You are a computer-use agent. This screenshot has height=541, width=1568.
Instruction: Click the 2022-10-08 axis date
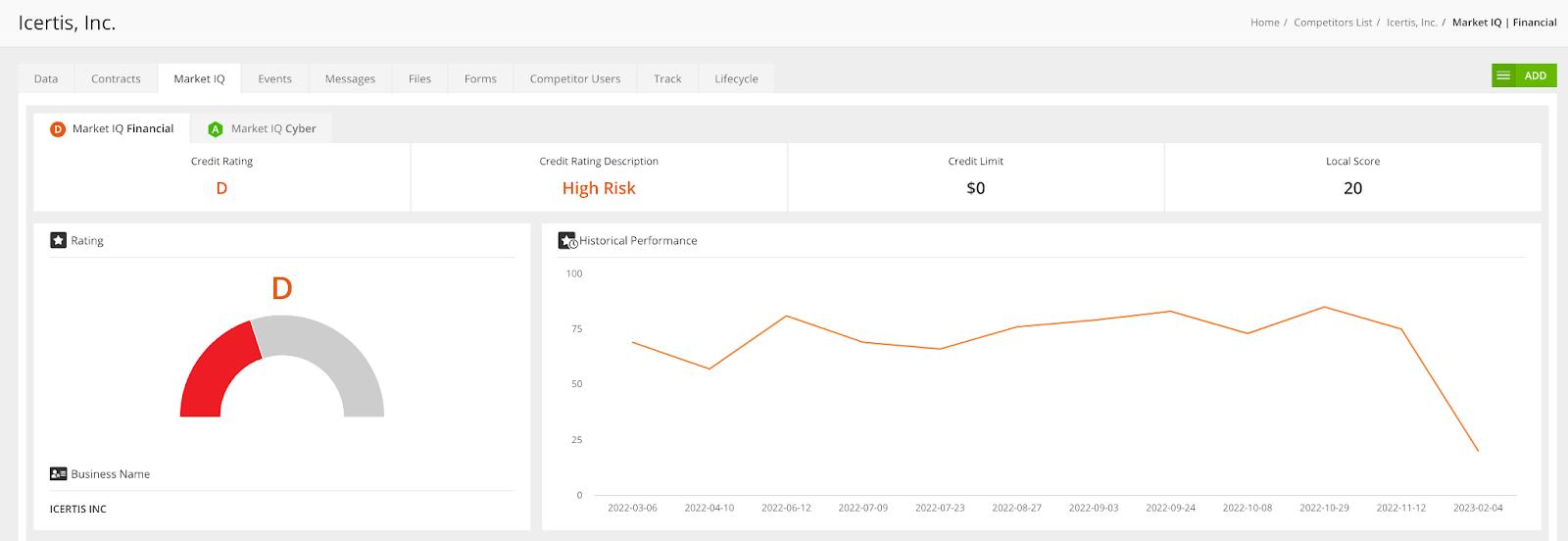[x=1248, y=508]
